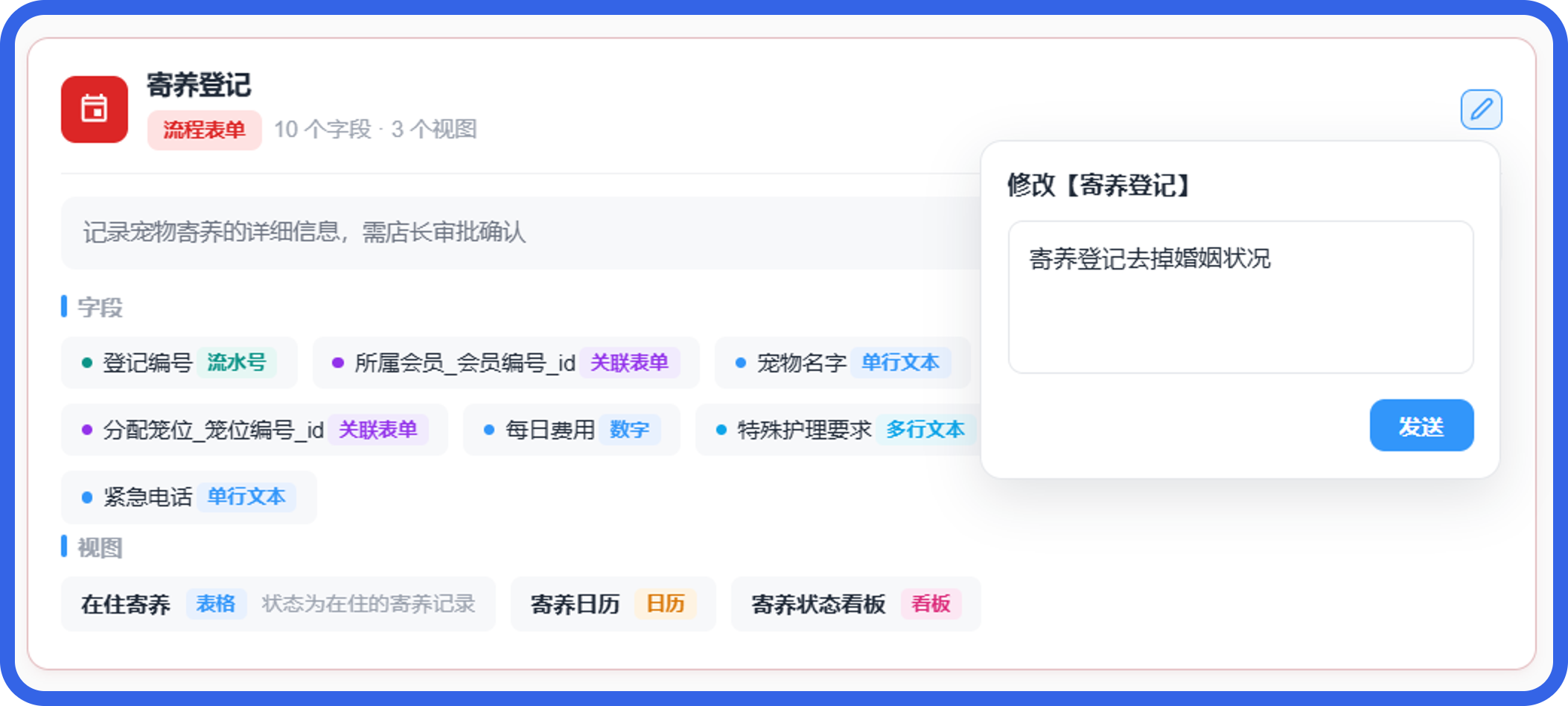Click the 流程表单 tag

(204, 130)
